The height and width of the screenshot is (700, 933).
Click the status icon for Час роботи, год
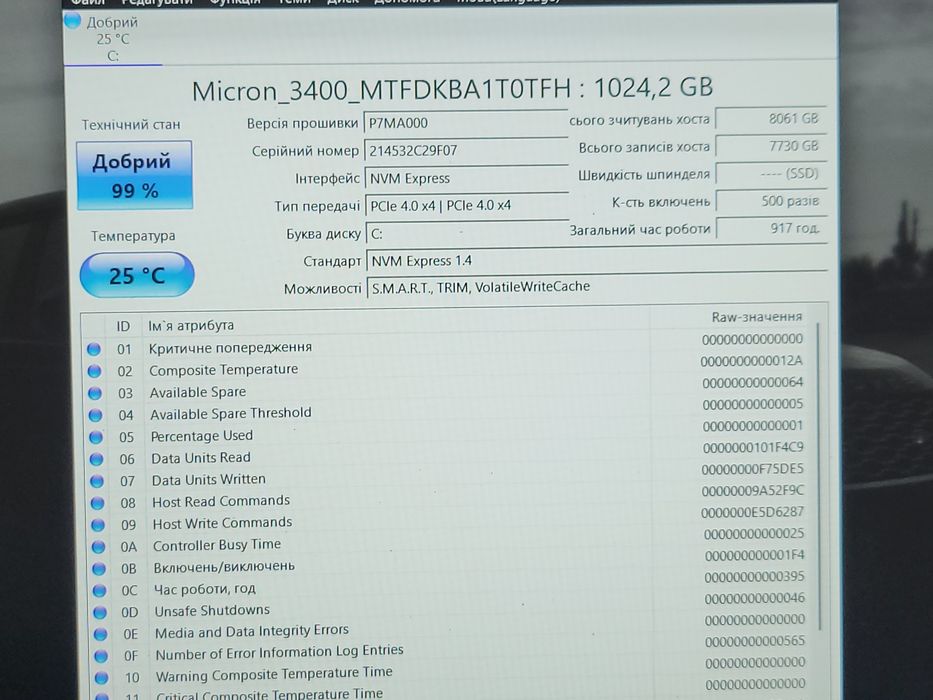click(x=100, y=590)
